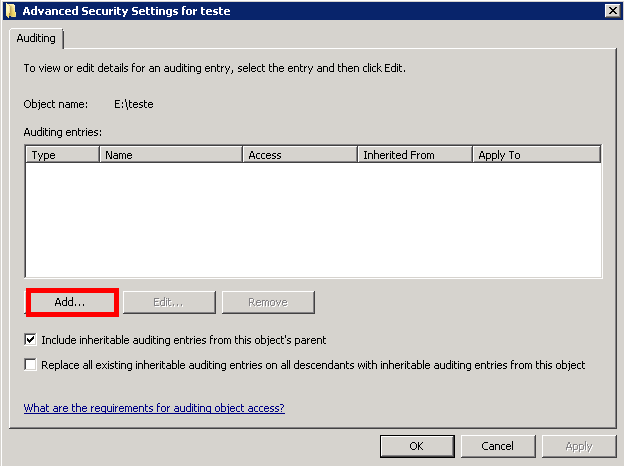The image size is (624, 466).
Task: Click the Inherited From column header
Action: point(414,155)
